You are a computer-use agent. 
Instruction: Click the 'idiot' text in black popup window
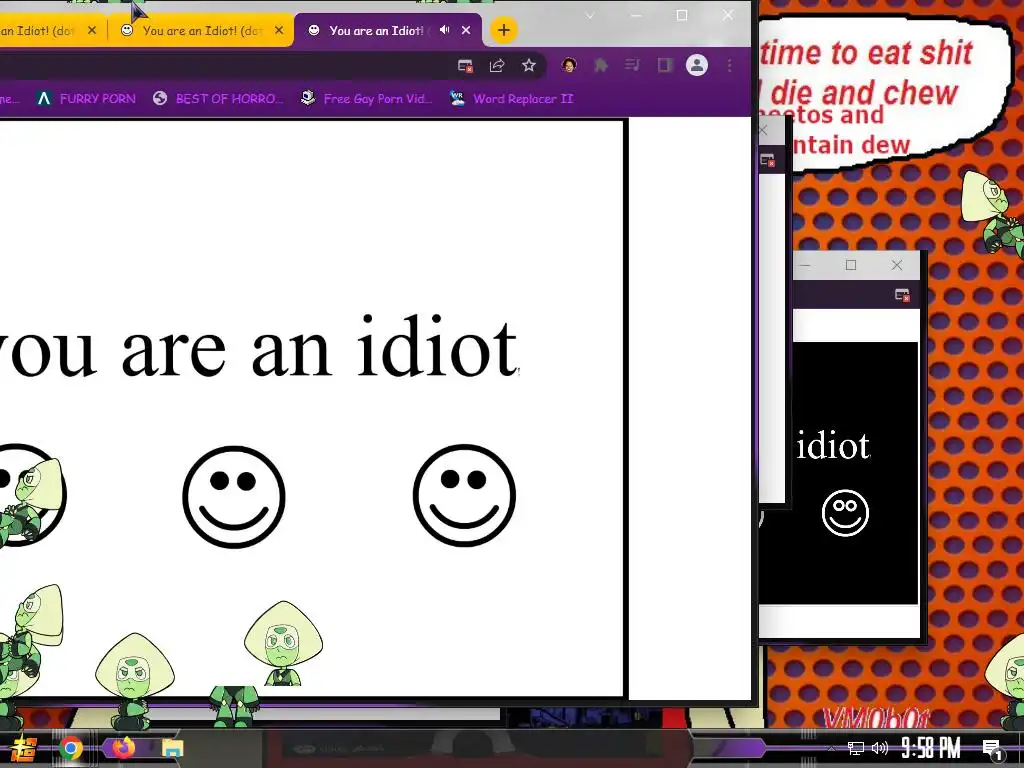[833, 446]
